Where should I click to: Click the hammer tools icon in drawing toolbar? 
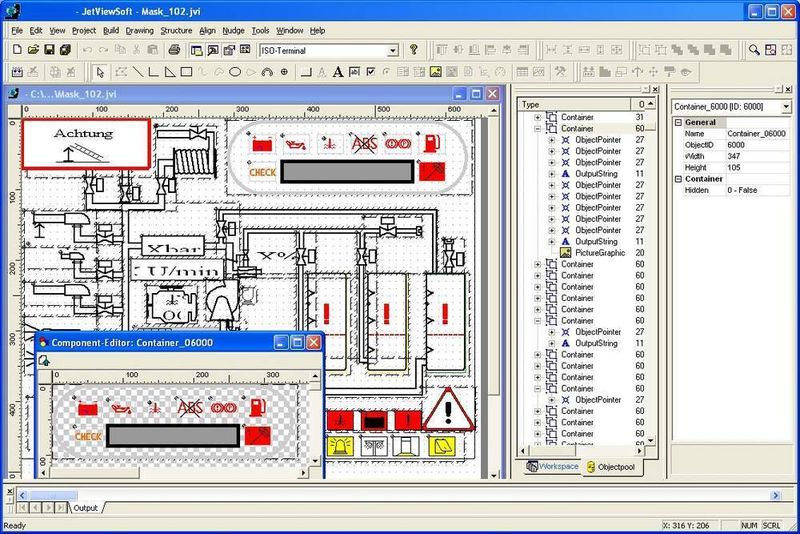coord(560,72)
